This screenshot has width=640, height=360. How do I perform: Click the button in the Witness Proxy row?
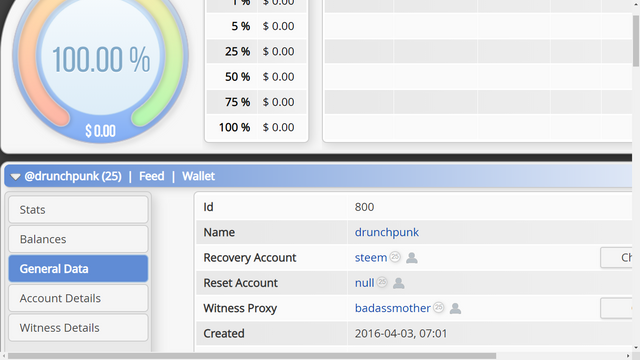point(616,308)
